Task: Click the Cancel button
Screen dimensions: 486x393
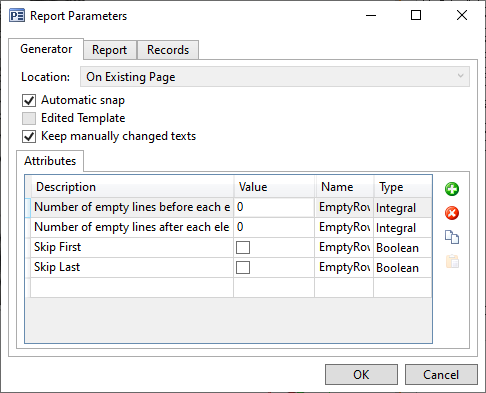Action: tap(441, 374)
